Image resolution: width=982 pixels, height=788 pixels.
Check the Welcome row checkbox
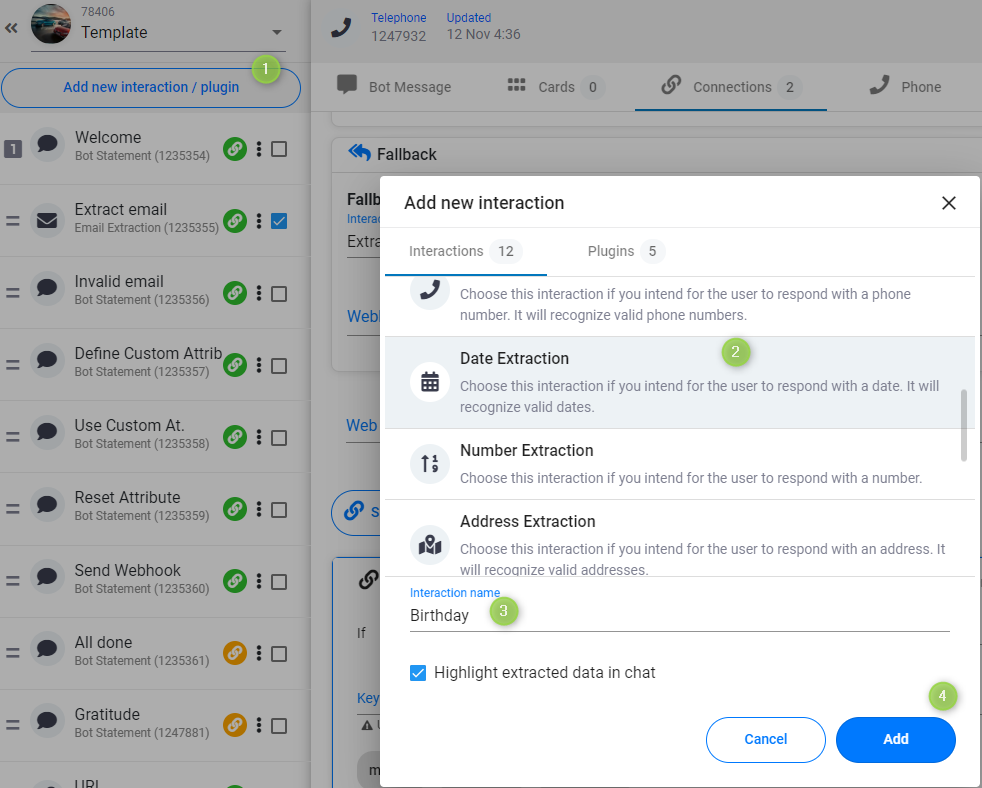click(279, 149)
